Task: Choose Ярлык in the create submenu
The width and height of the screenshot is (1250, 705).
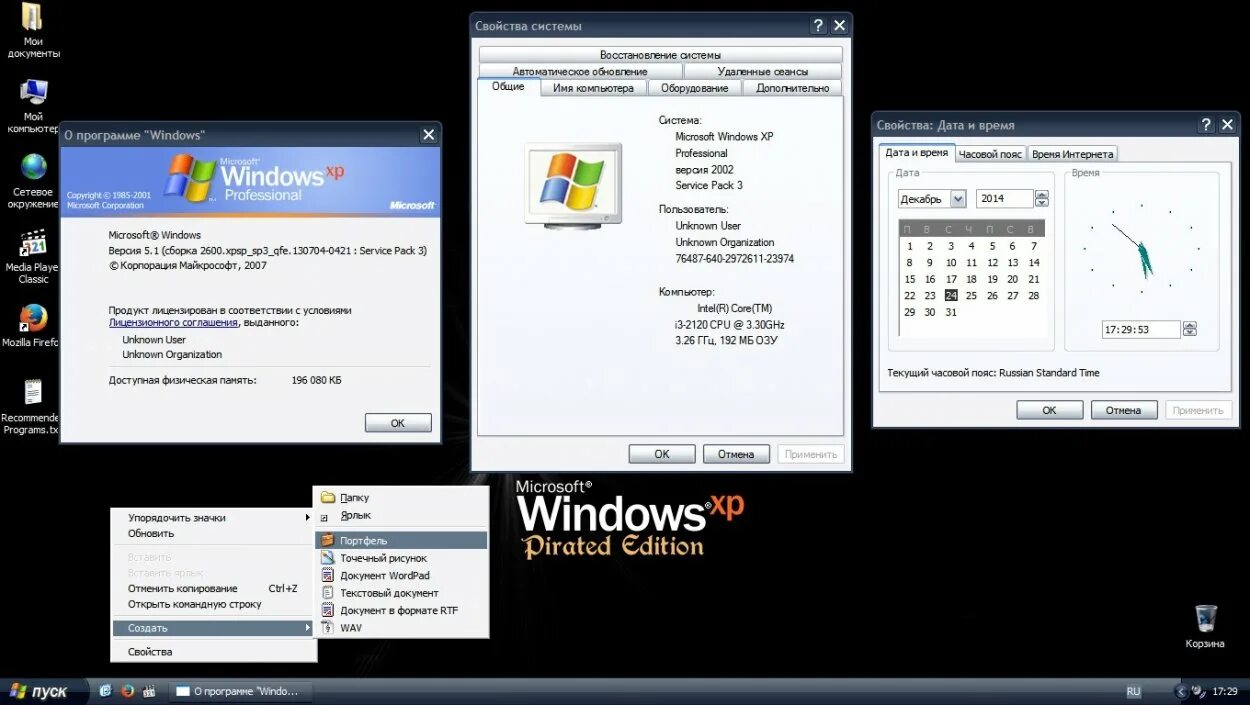Action: [x=401, y=515]
